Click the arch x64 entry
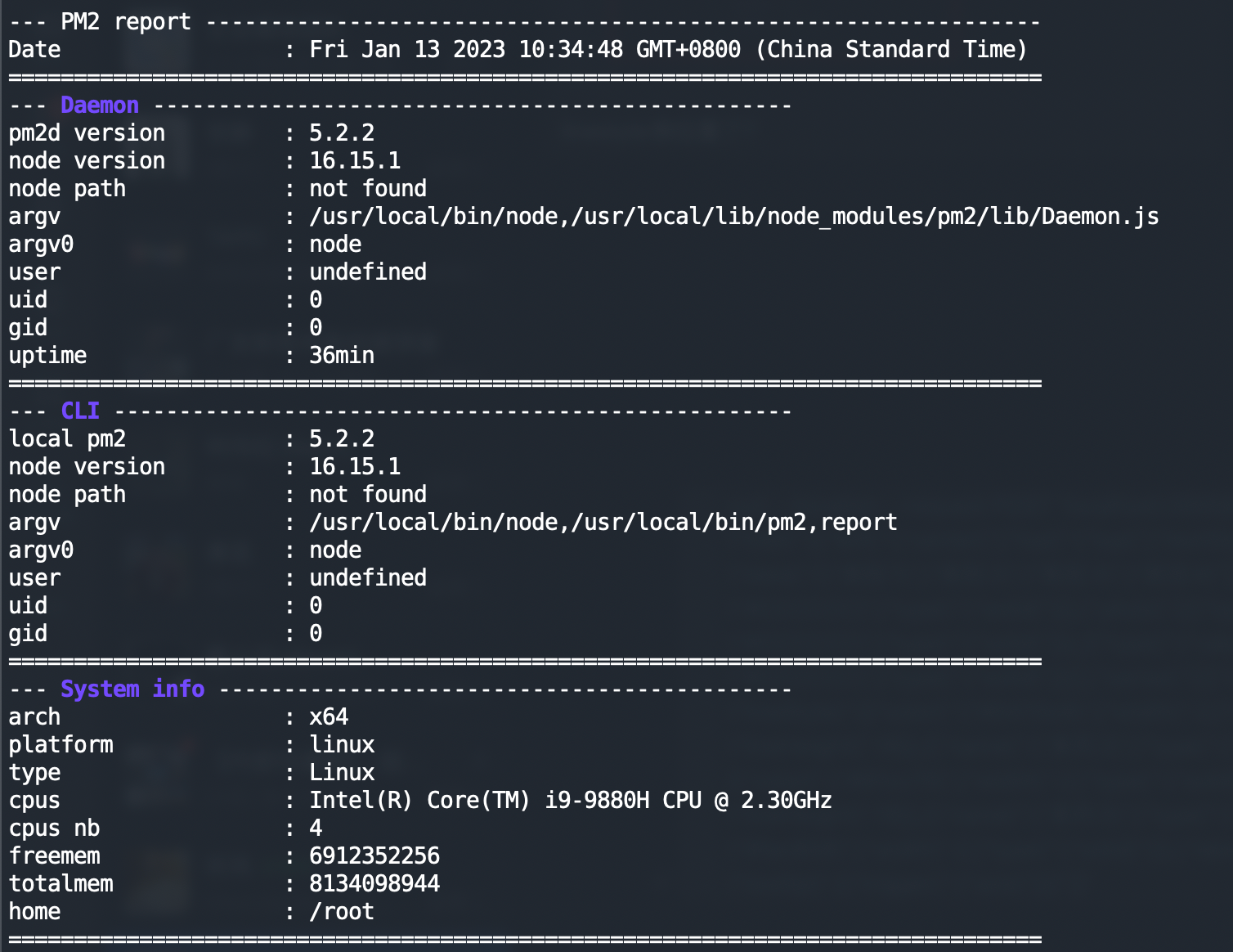This screenshot has width=1233, height=952. (328, 716)
